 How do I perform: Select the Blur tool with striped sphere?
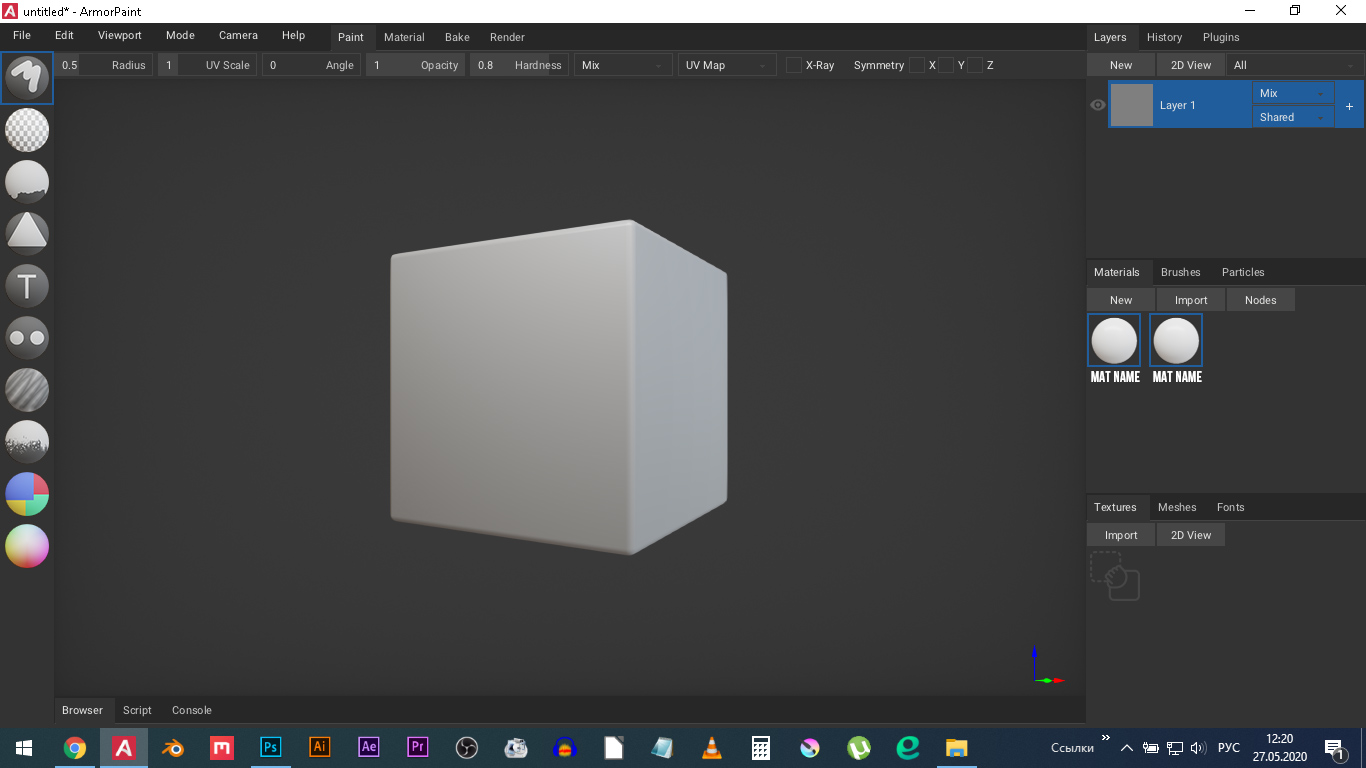pos(27,390)
